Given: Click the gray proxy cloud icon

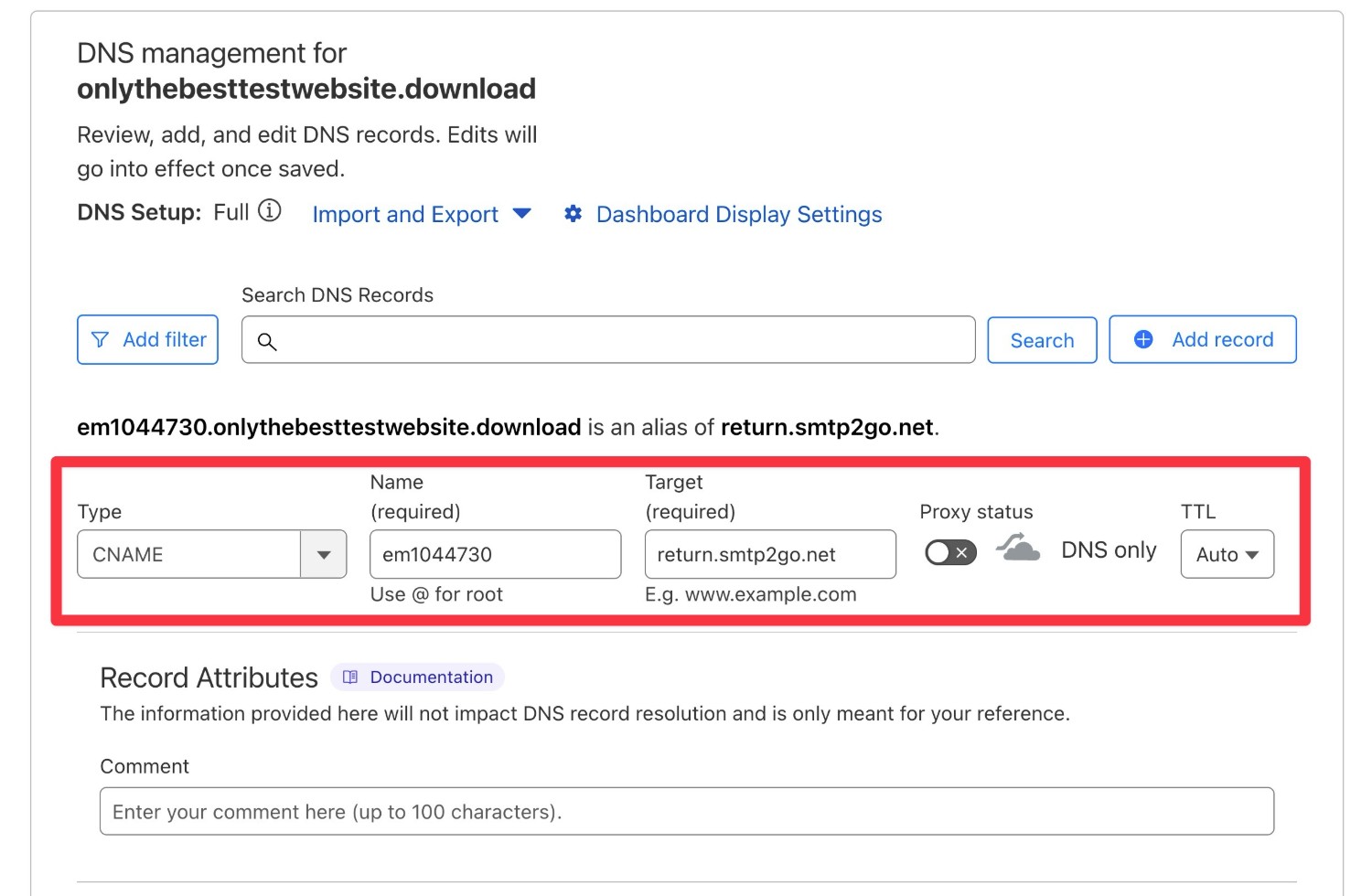Looking at the screenshot, I should point(1018,548).
